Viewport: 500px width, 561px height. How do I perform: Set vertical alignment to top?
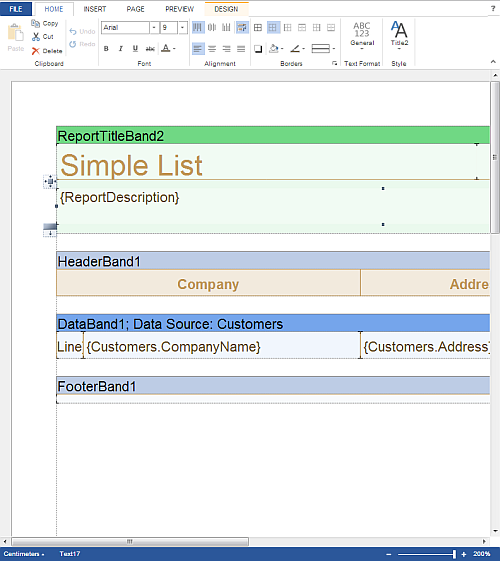tap(197, 27)
